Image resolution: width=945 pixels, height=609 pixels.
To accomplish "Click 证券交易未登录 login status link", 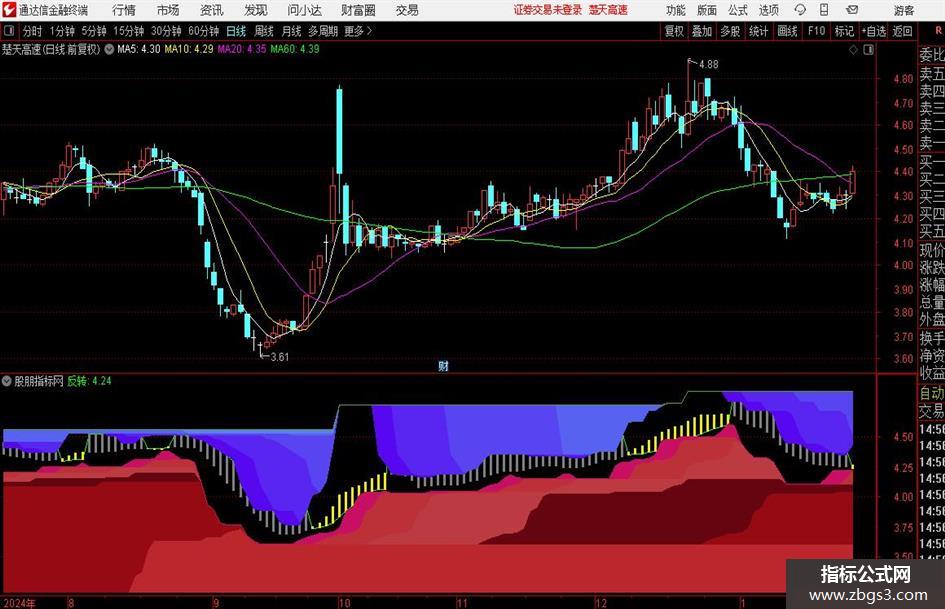I will pyautogui.click(x=548, y=10).
